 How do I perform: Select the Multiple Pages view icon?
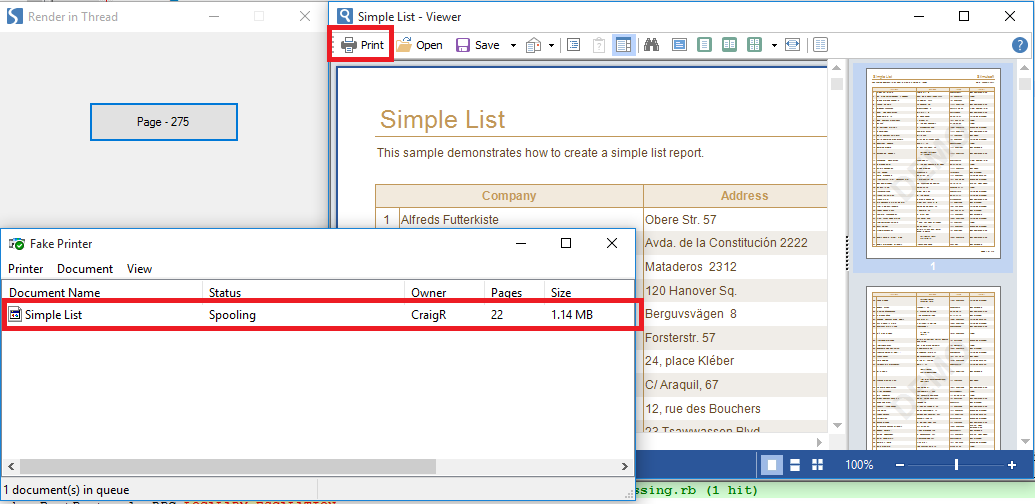(754, 45)
